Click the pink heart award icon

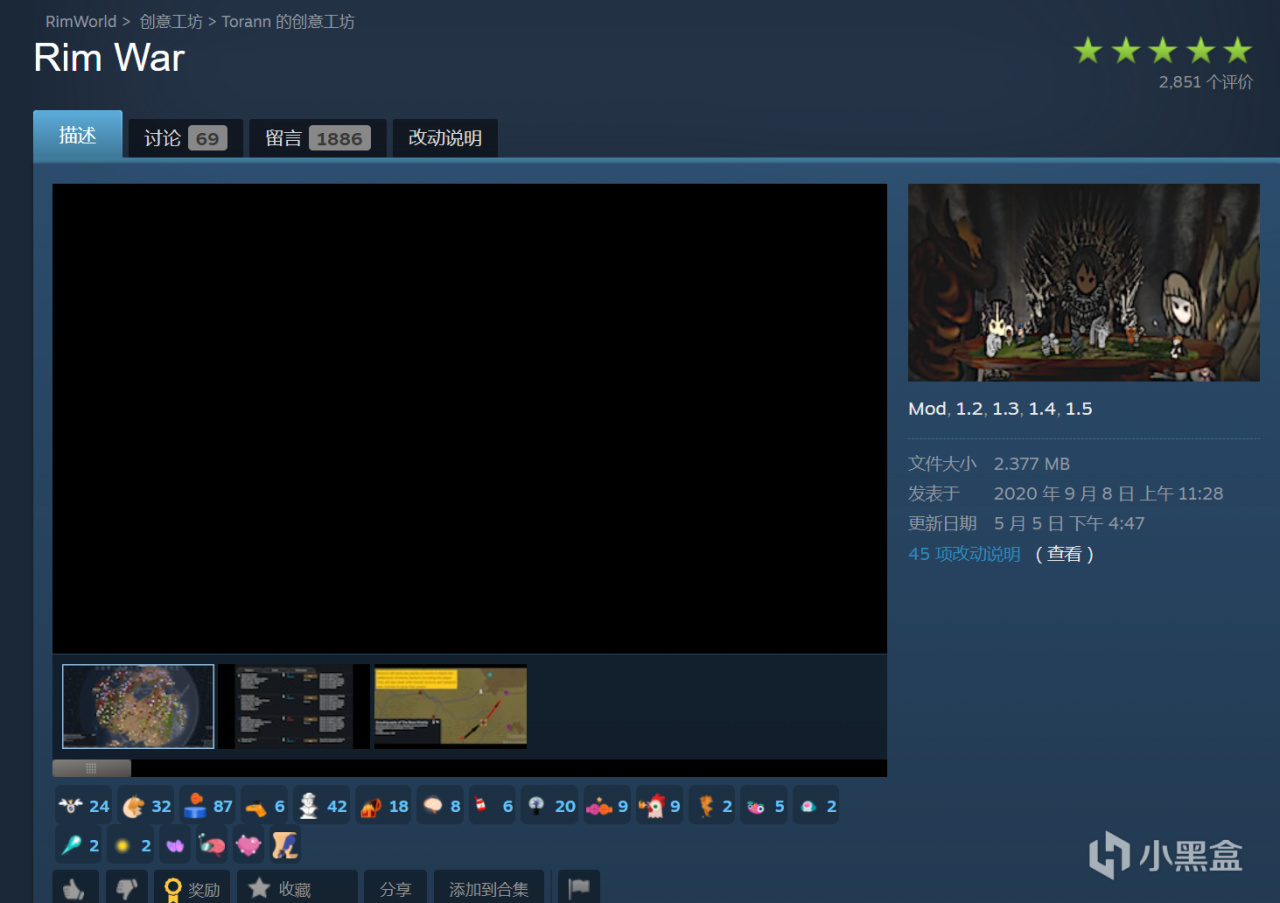pyautogui.click(x=249, y=845)
